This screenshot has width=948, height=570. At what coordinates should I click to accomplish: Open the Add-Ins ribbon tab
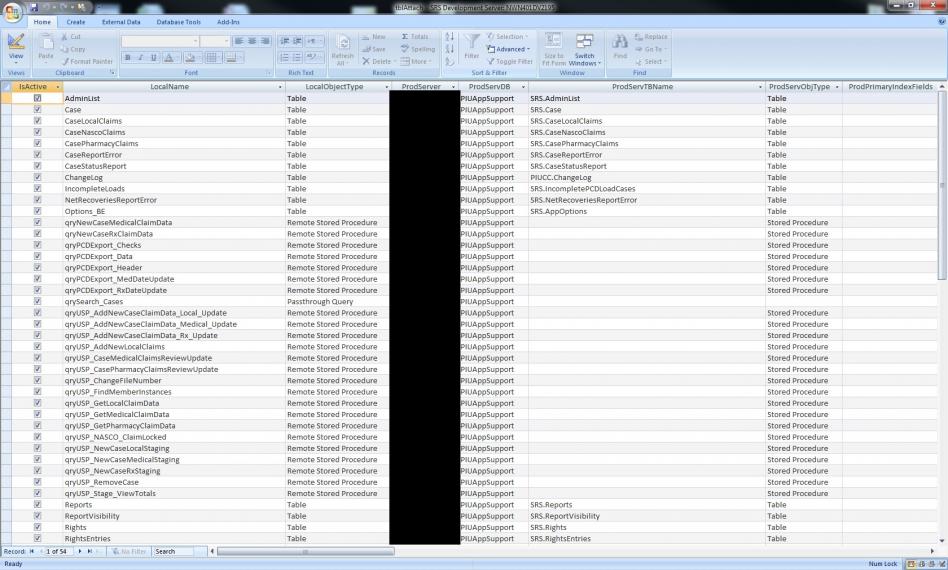pyautogui.click(x=228, y=22)
